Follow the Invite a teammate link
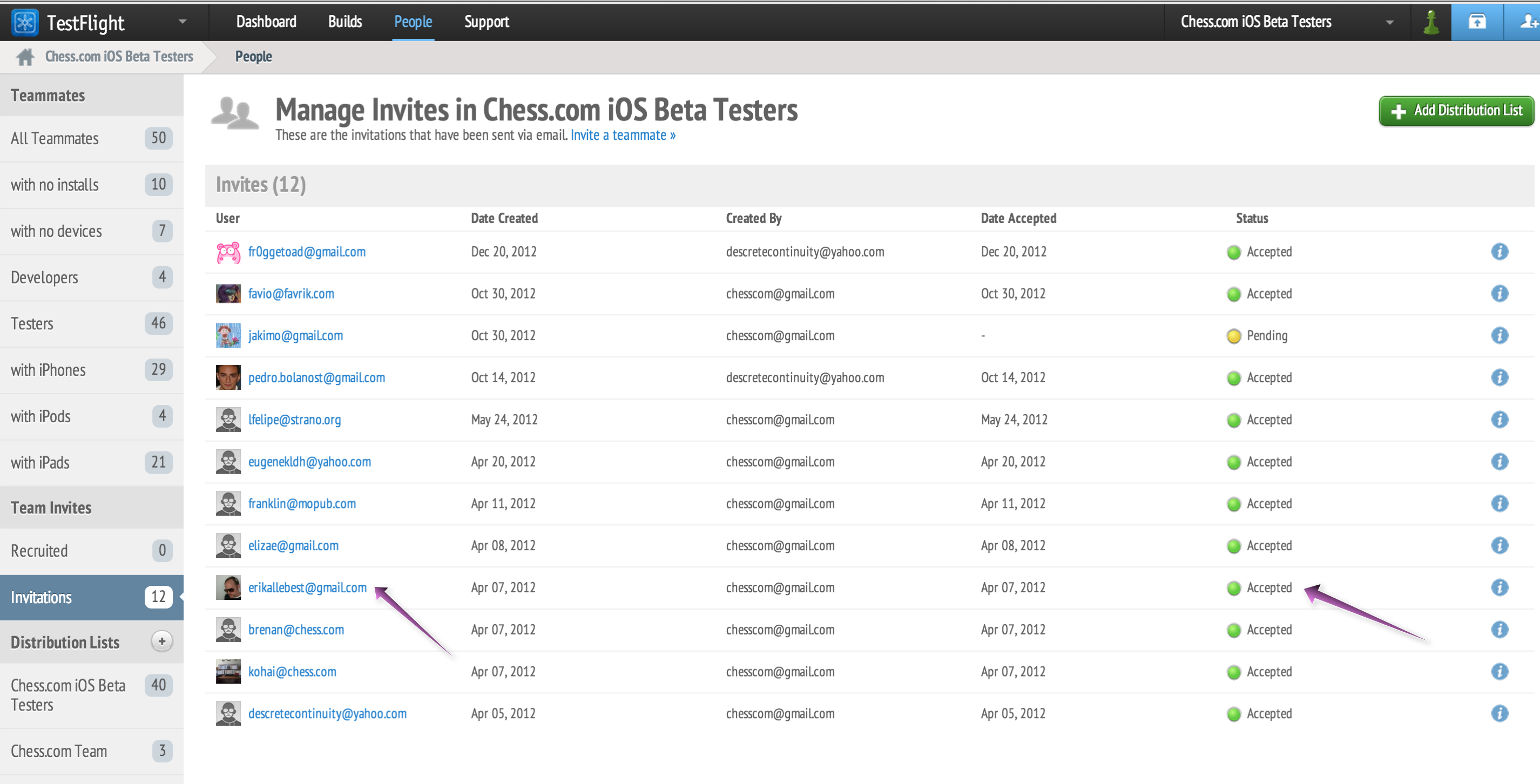The image size is (1540, 784). (623, 135)
